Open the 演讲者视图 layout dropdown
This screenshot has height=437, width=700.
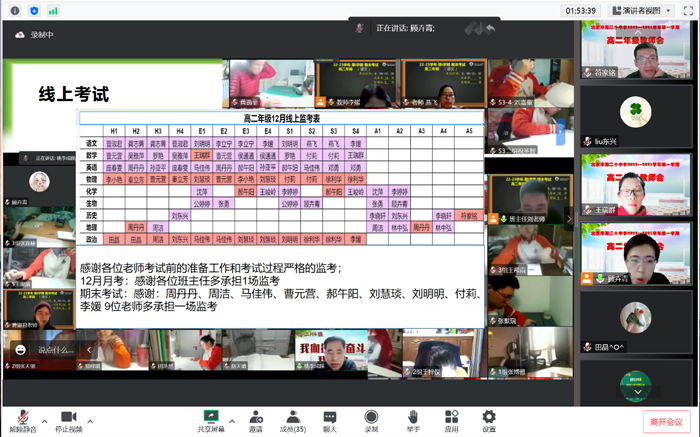tap(641, 11)
